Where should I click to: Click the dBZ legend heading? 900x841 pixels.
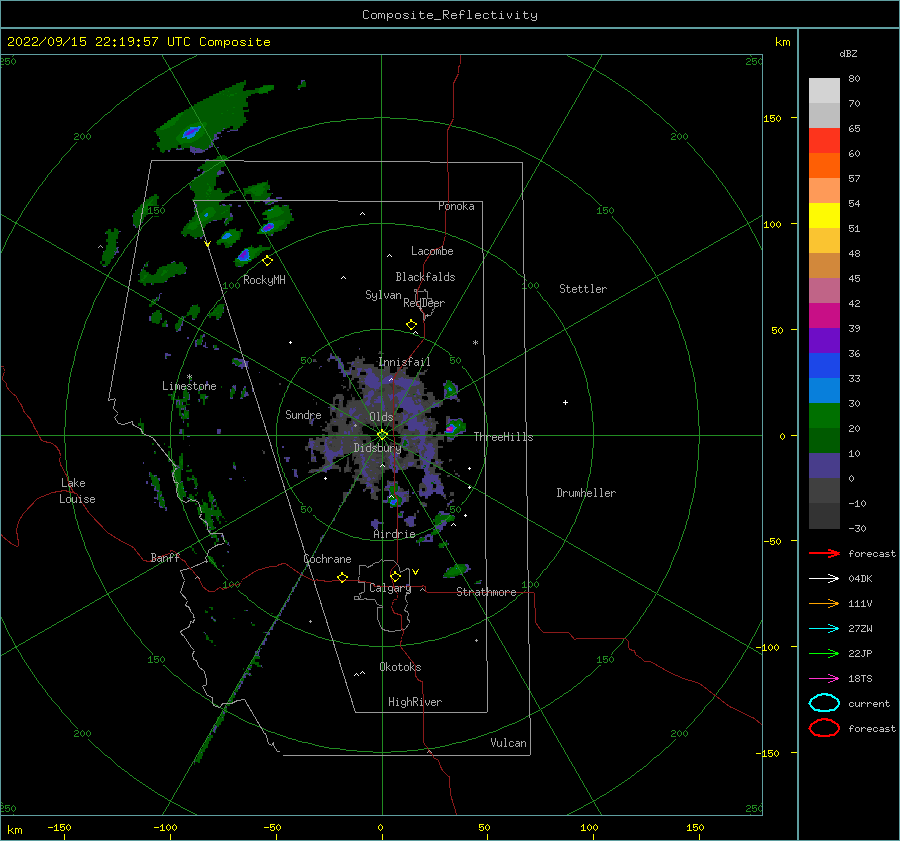tap(848, 53)
